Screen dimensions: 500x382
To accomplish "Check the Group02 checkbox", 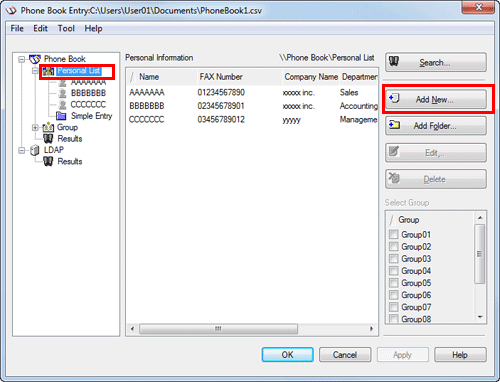I will tap(394, 247).
